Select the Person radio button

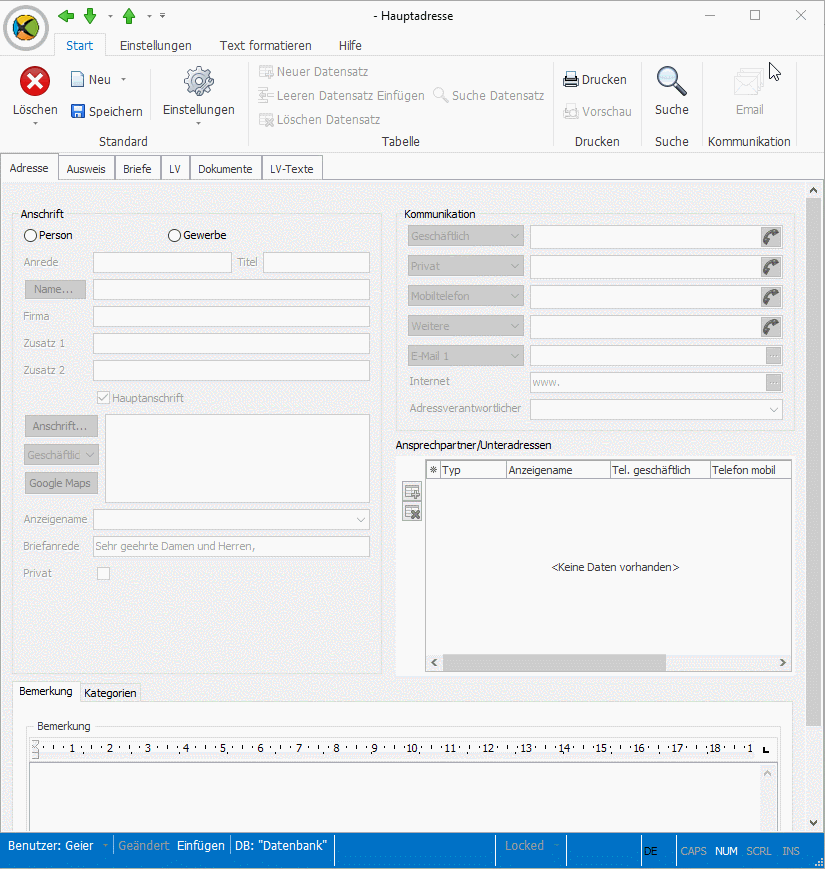coord(30,236)
